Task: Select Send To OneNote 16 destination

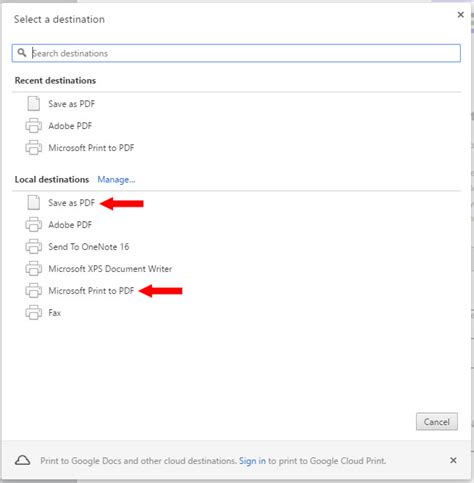Action: tap(89, 247)
